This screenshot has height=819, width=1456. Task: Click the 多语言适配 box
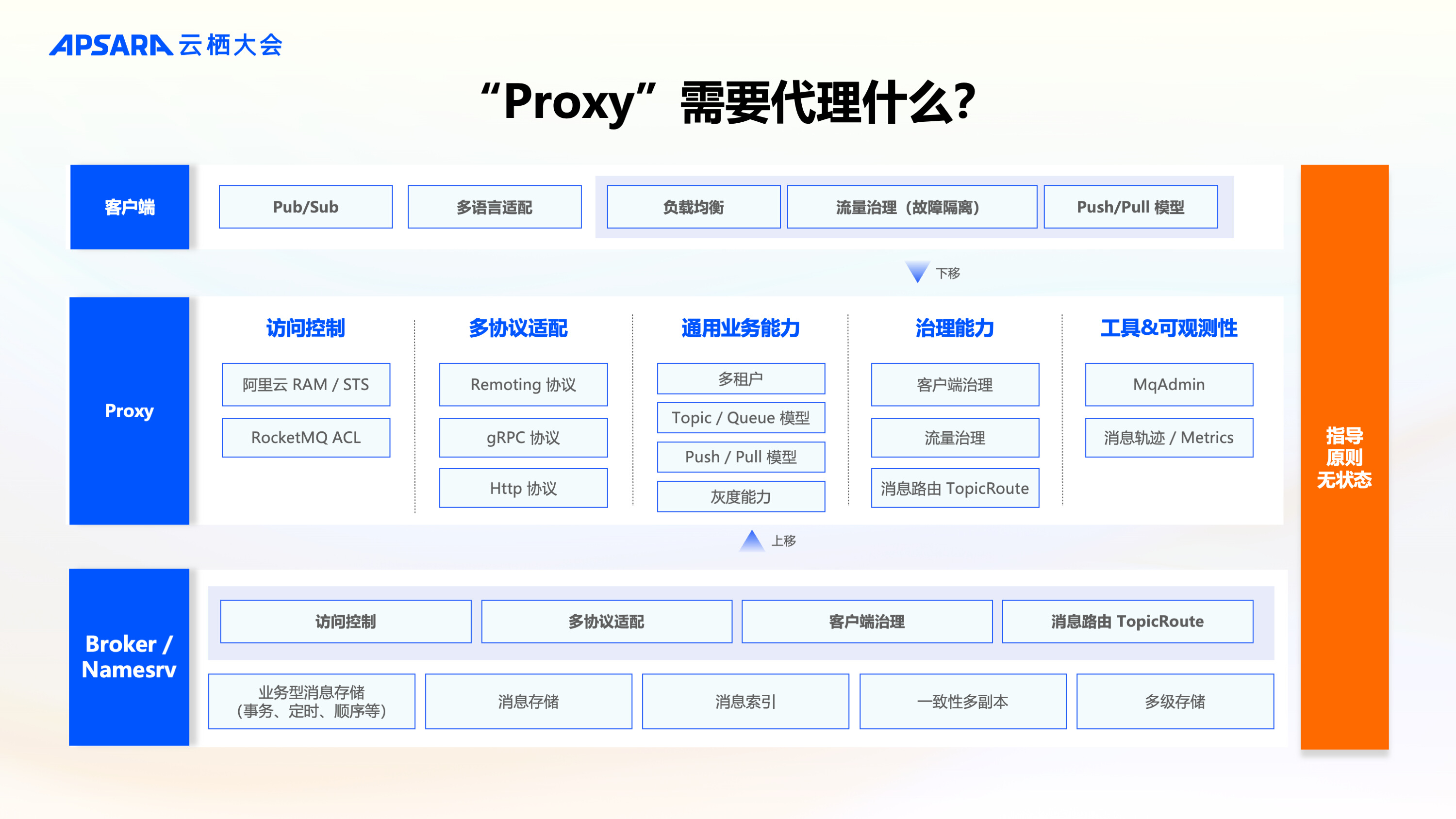(x=494, y=207)
